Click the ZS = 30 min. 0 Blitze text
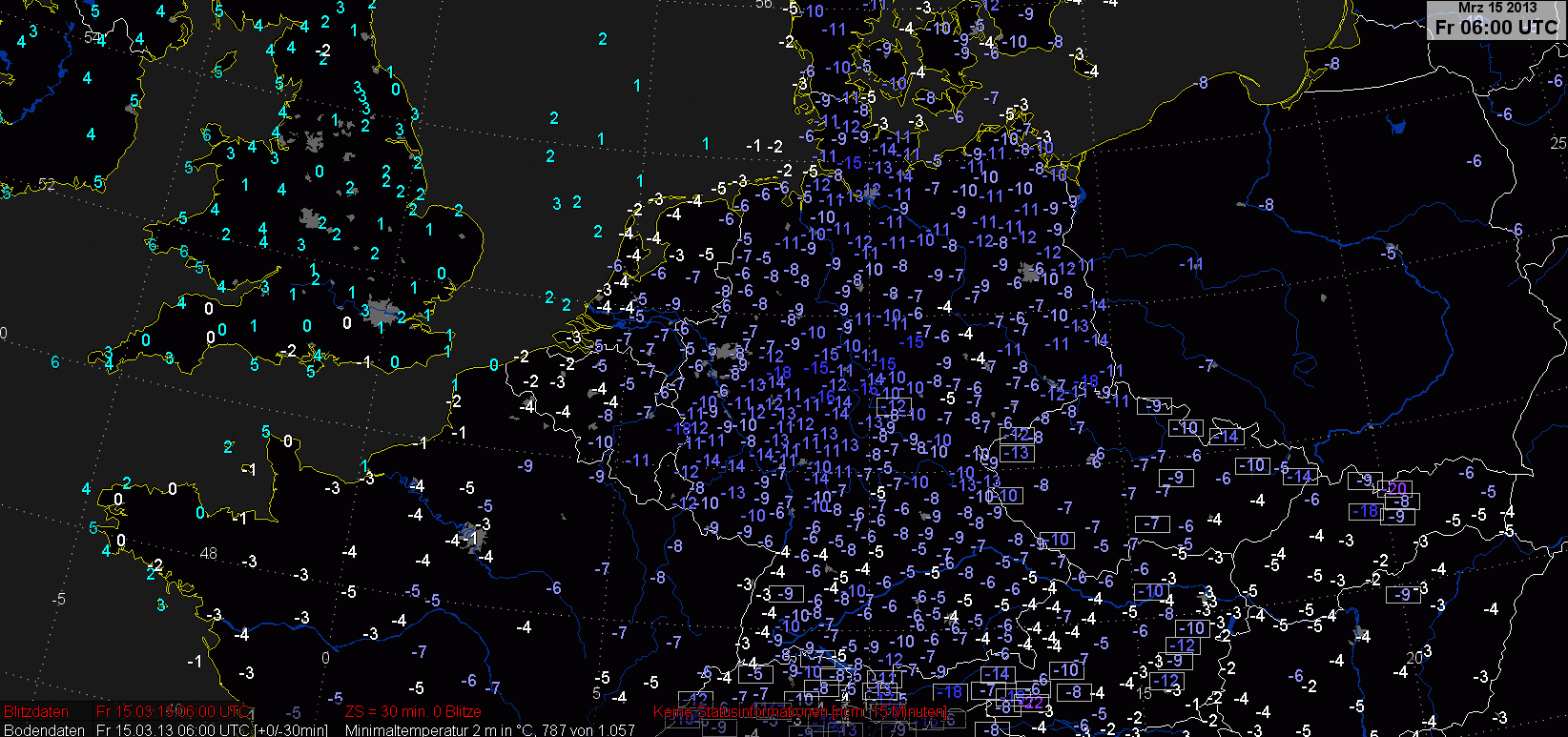 coord(413,711)
